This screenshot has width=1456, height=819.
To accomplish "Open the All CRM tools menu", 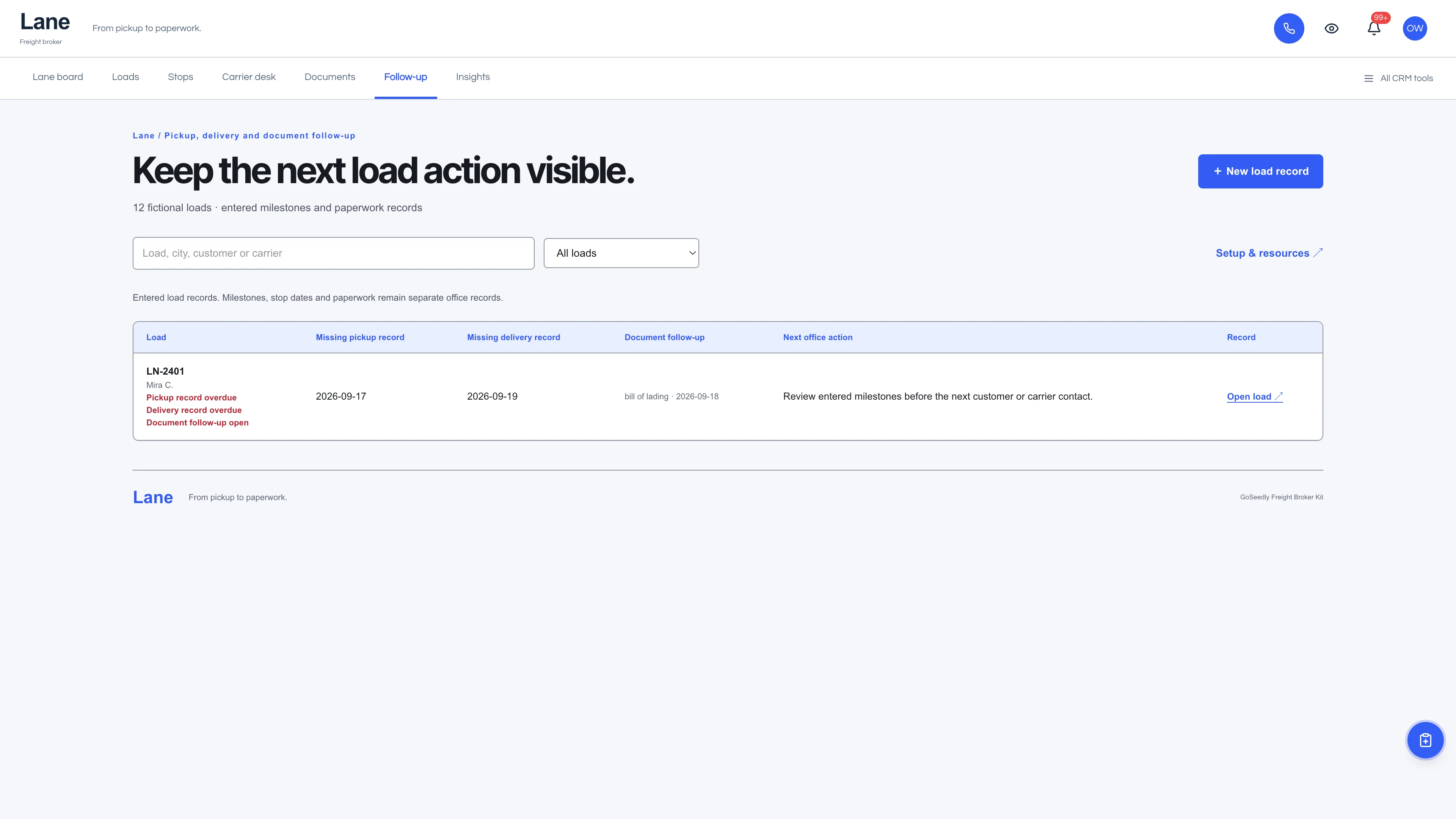I will pos(1398,78).
